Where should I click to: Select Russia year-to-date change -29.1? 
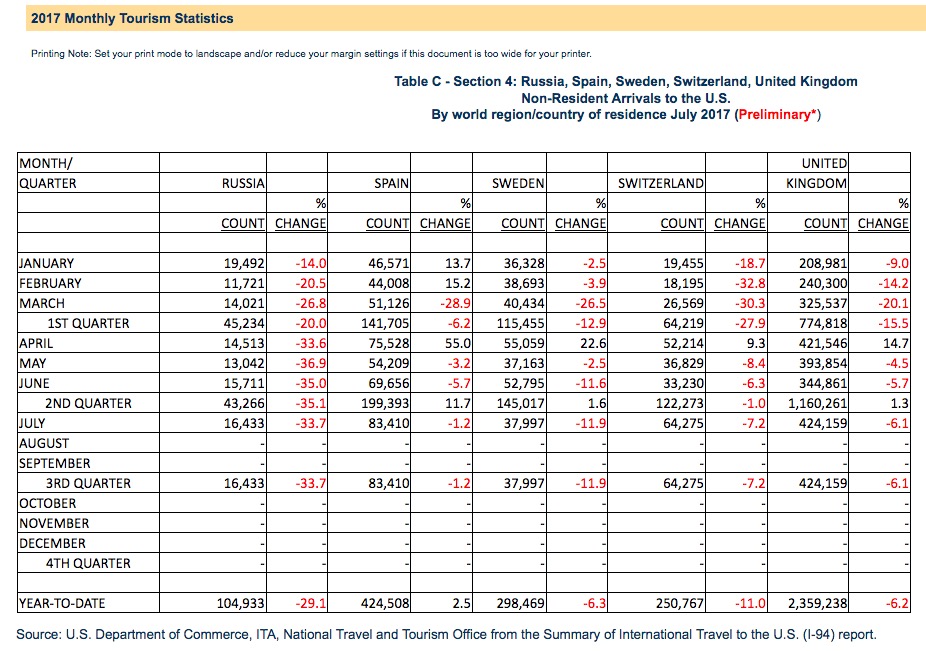[x=311, y=604]
